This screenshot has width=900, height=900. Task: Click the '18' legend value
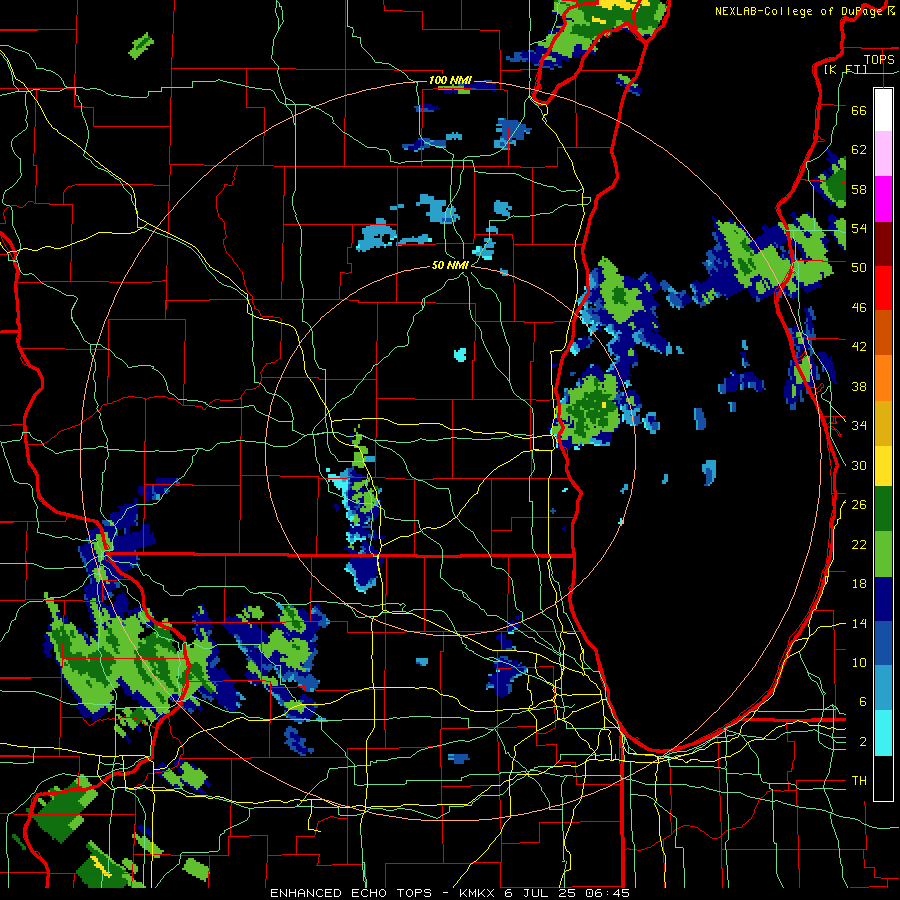pos(859,584)
